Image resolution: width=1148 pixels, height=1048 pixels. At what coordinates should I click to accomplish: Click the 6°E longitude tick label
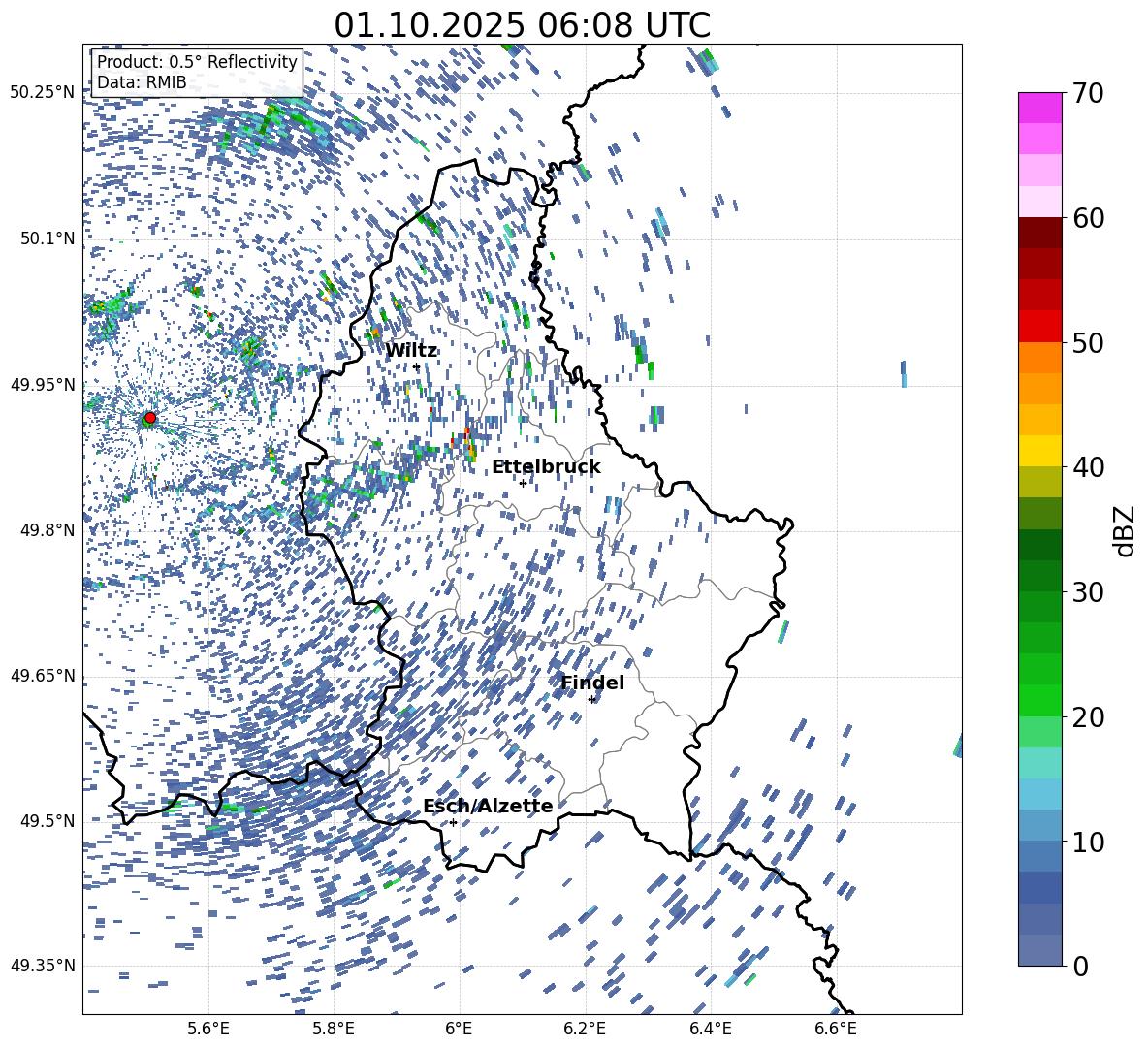[x=459, y=1029]
